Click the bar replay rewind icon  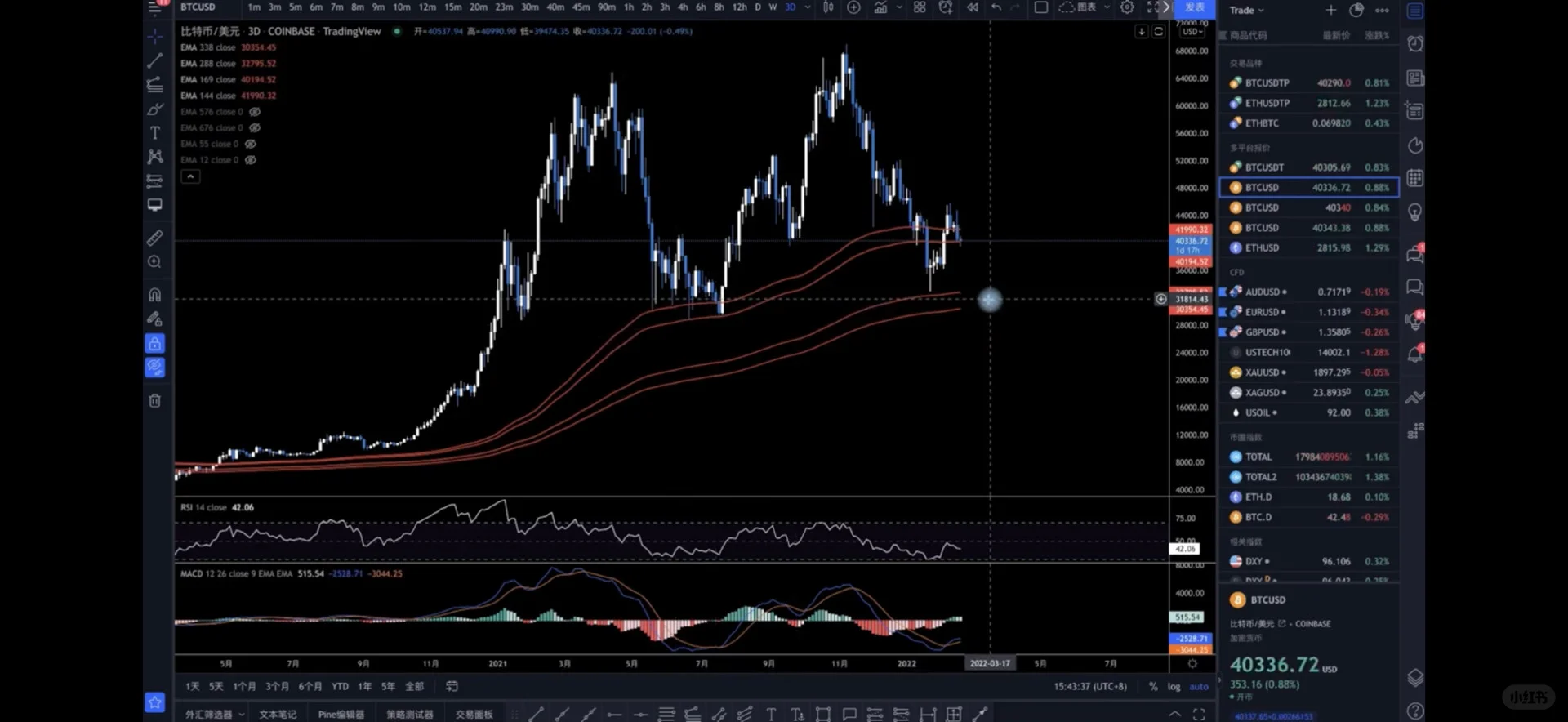coord(972,7)
